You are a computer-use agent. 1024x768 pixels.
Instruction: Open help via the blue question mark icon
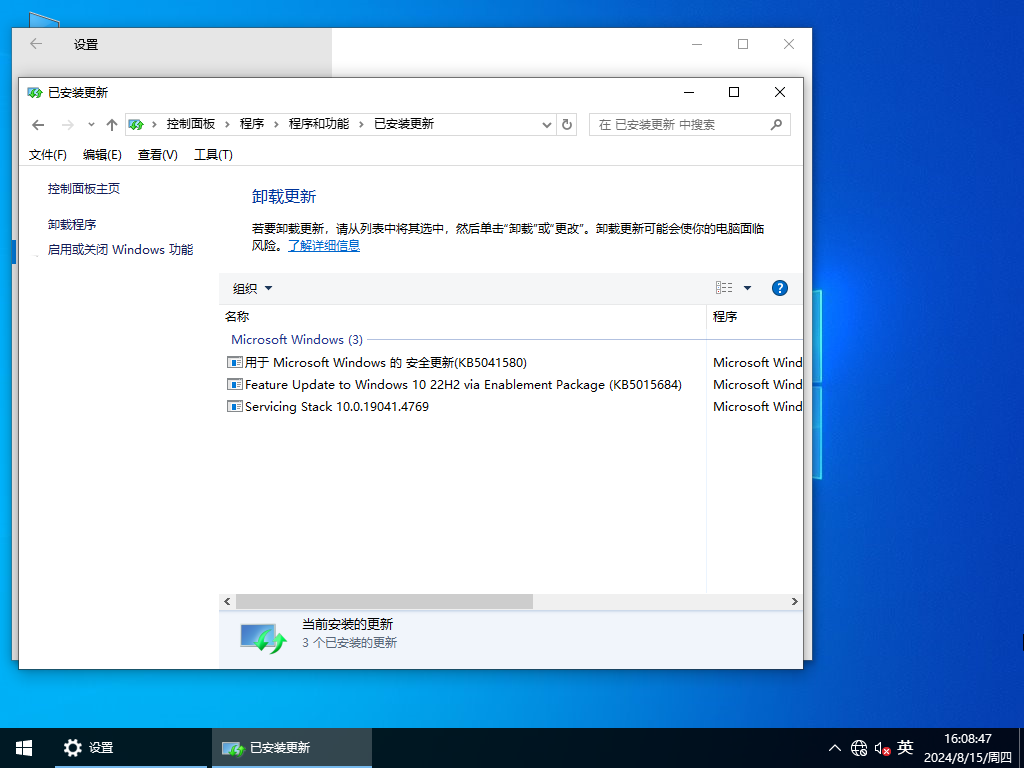(779, 288)
